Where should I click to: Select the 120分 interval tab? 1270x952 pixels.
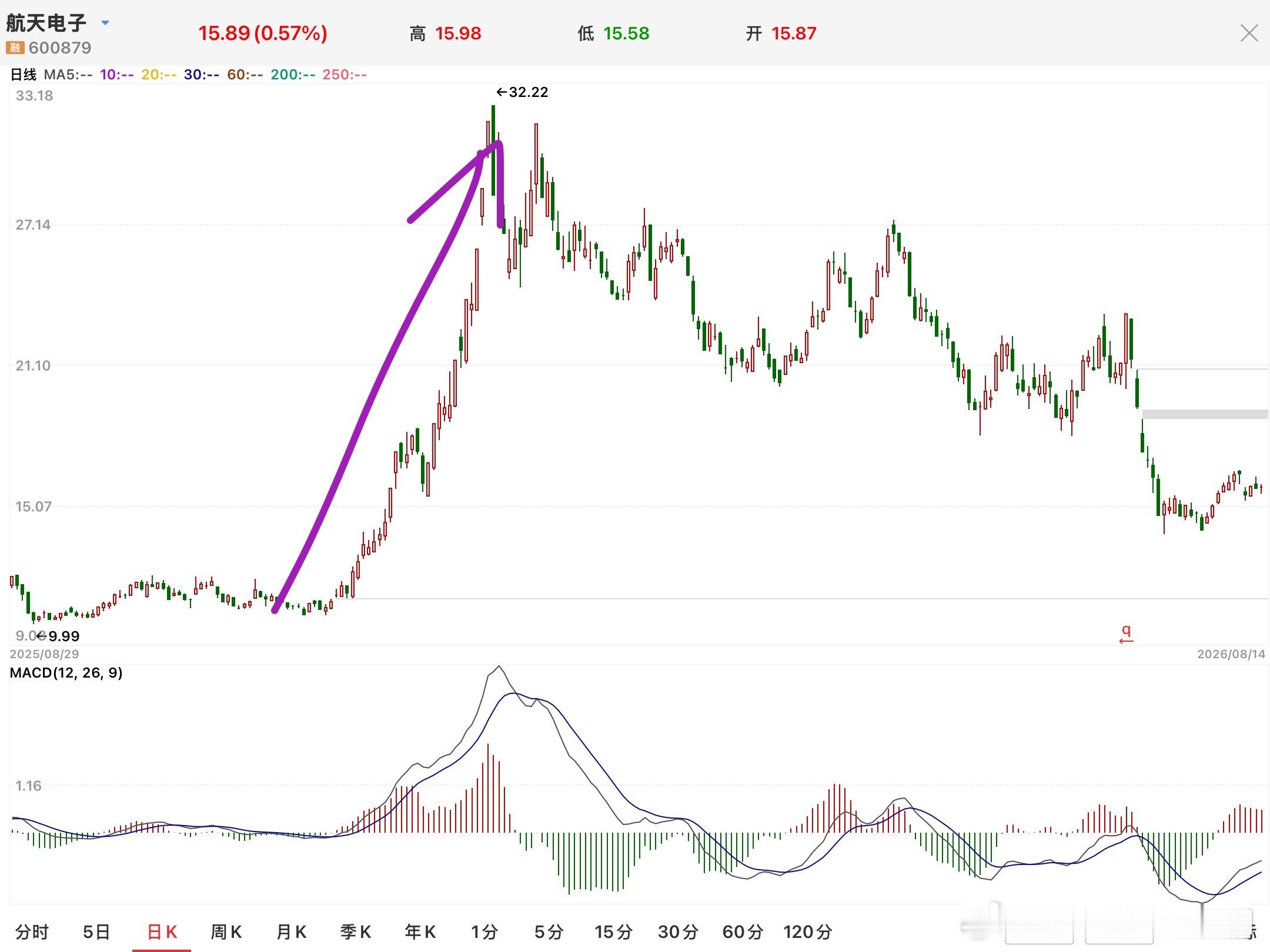tap(808, 931)
